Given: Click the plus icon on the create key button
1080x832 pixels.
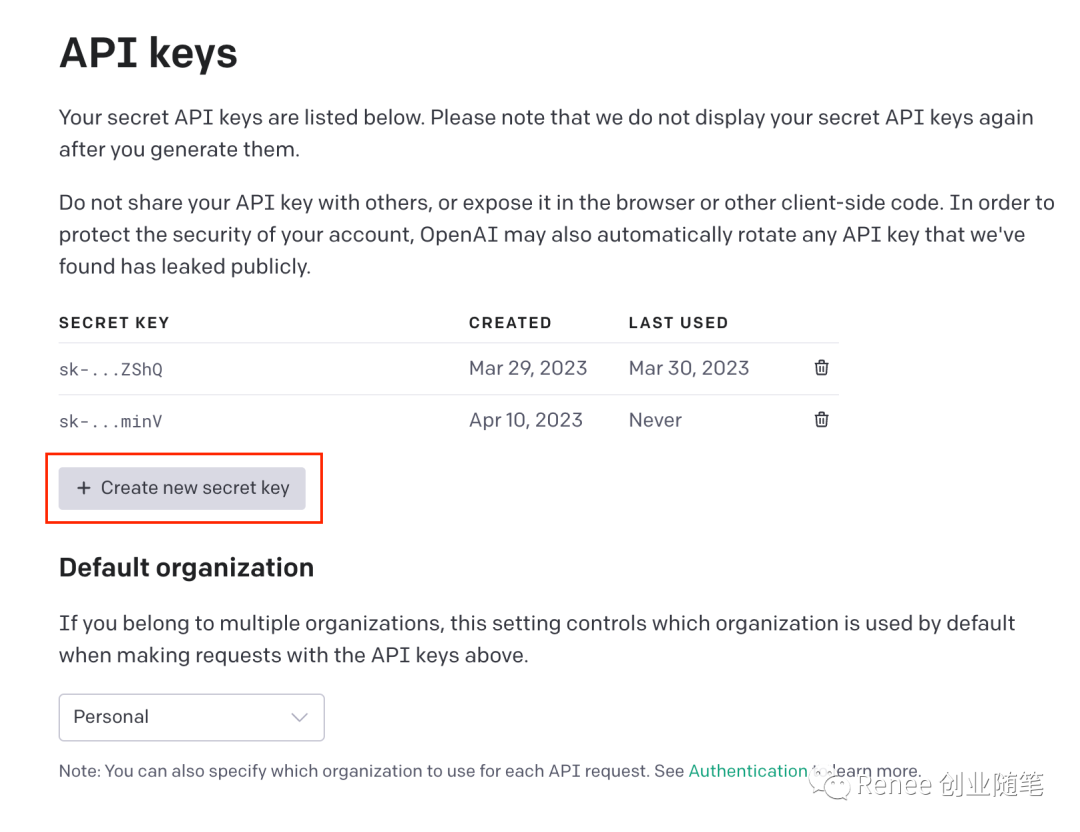Looking at the screenshot, I should (83, 488).
